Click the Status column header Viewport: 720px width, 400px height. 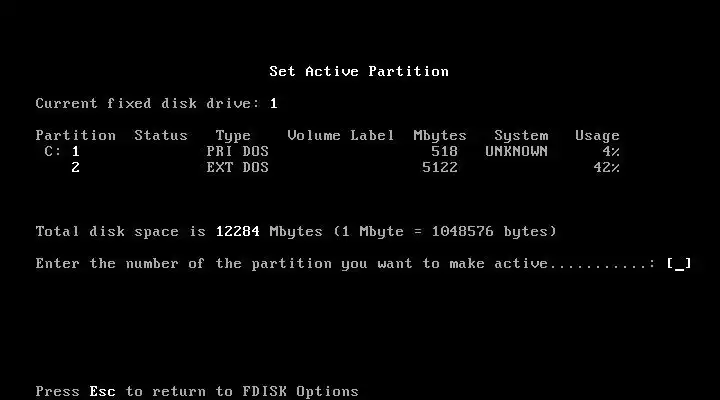(x=161, y=135)
